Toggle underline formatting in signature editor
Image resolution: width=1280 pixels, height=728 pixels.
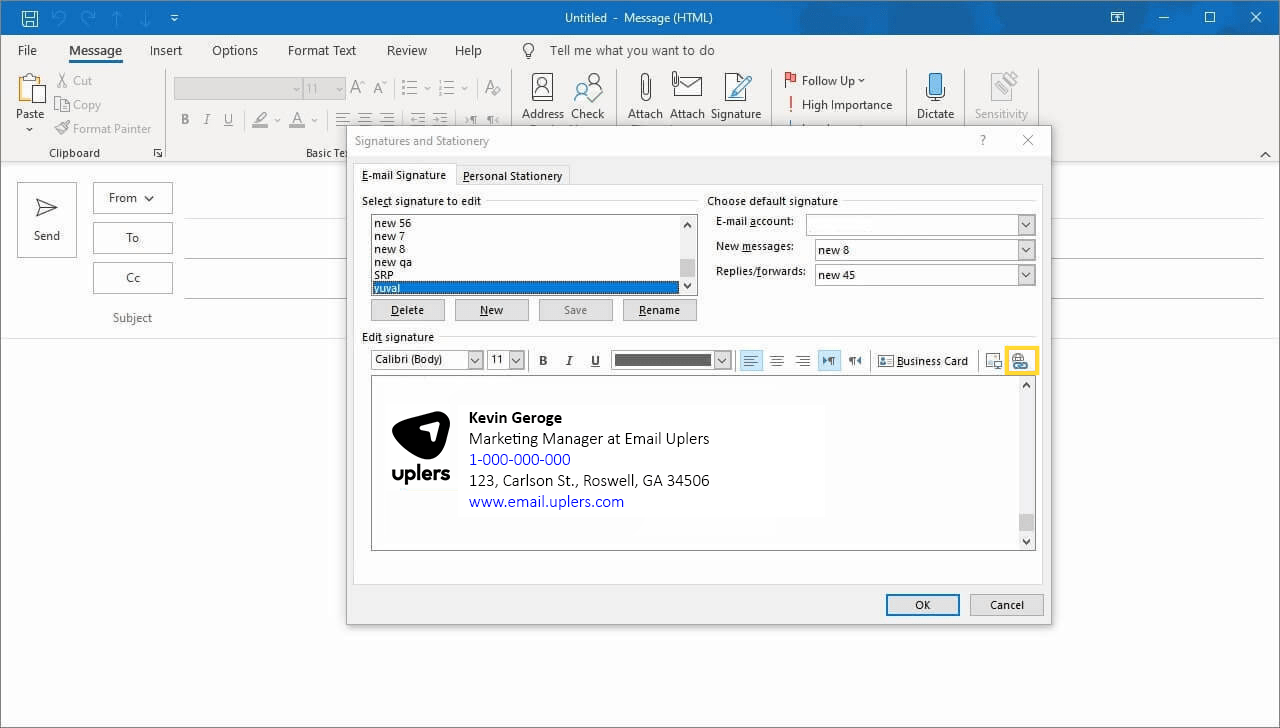point(595,360)
